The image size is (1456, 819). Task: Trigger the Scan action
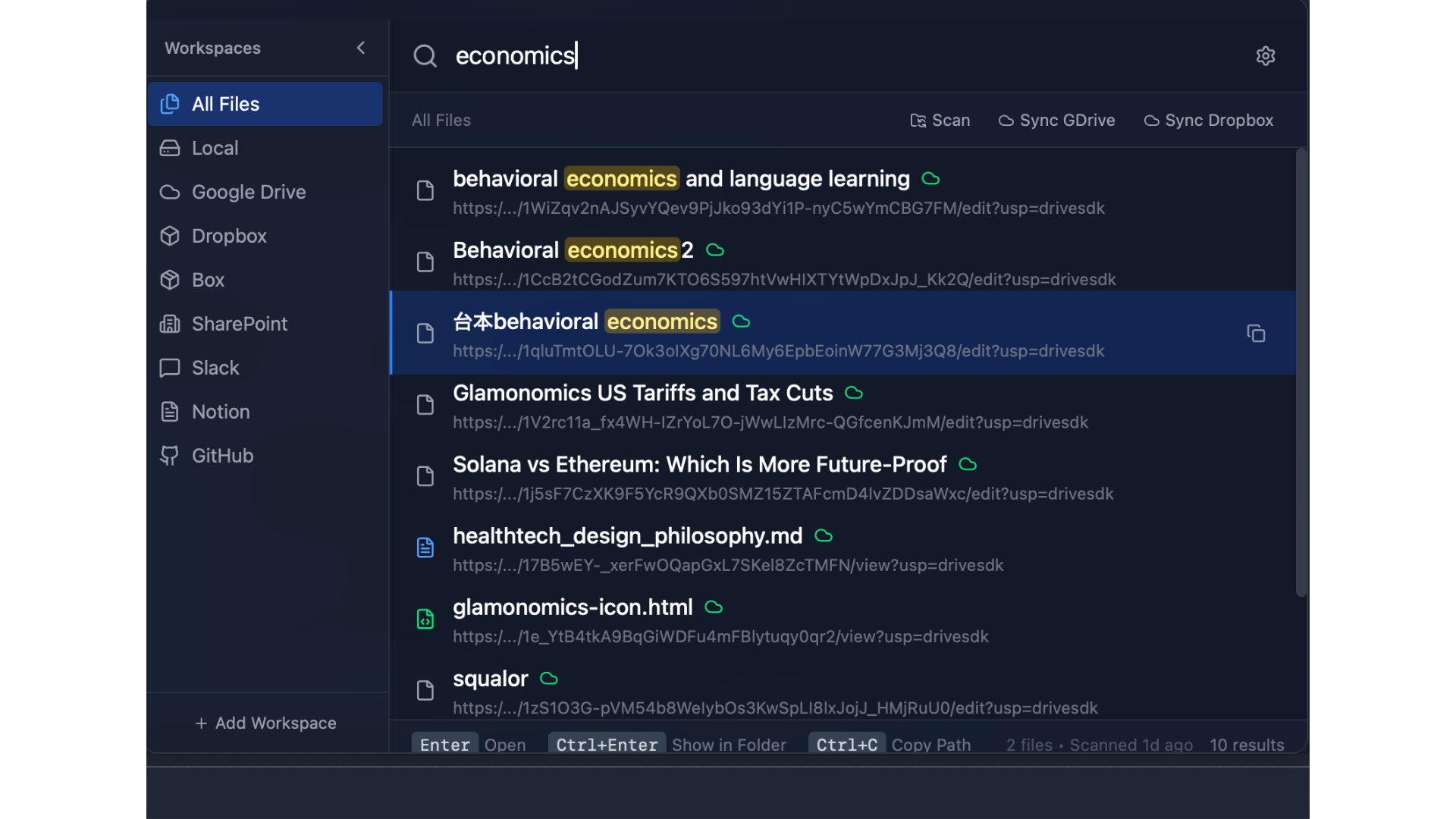click(x=940, y=120)
